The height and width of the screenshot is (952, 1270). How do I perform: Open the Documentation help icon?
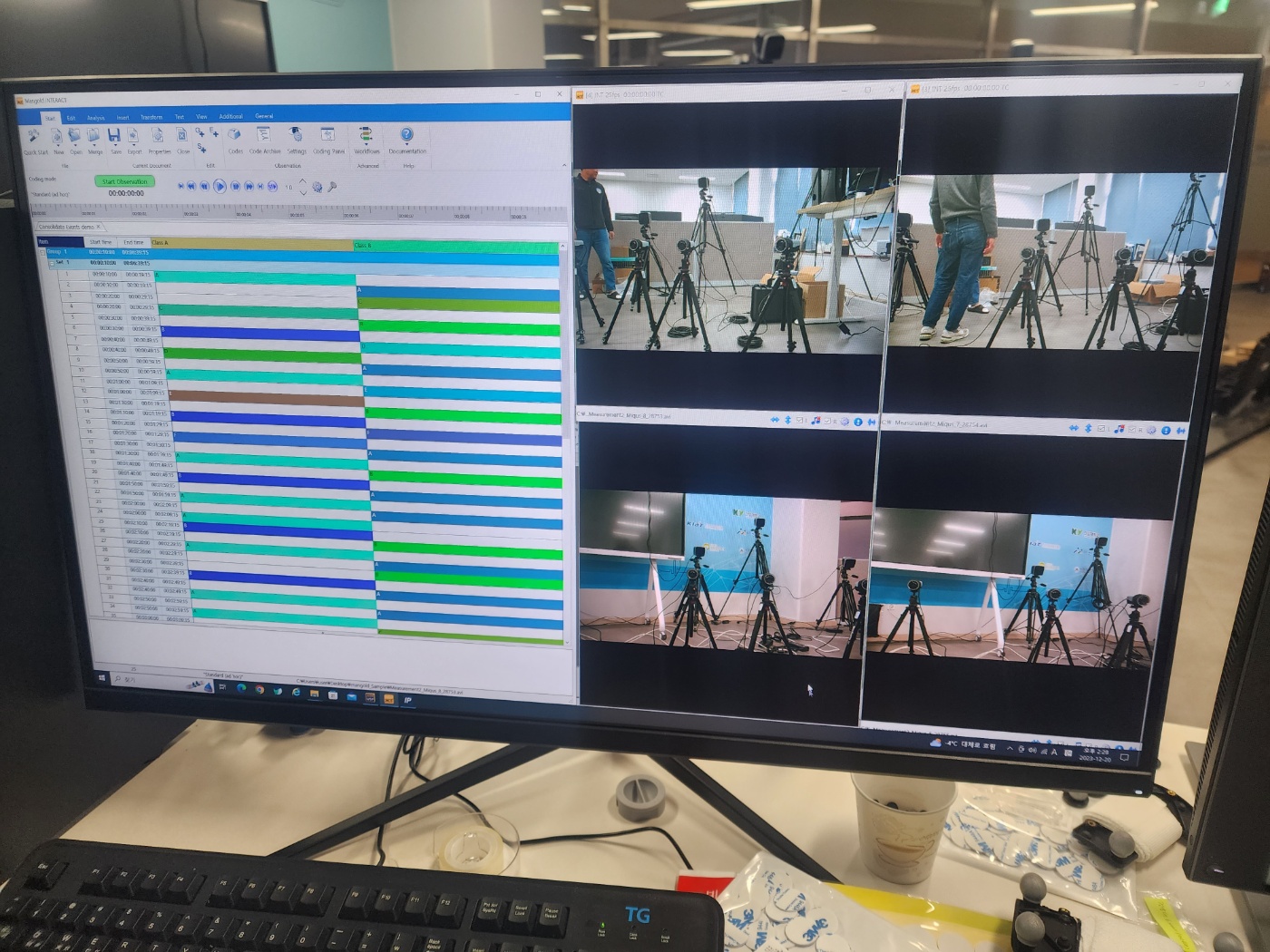click(x=406, y=134)
